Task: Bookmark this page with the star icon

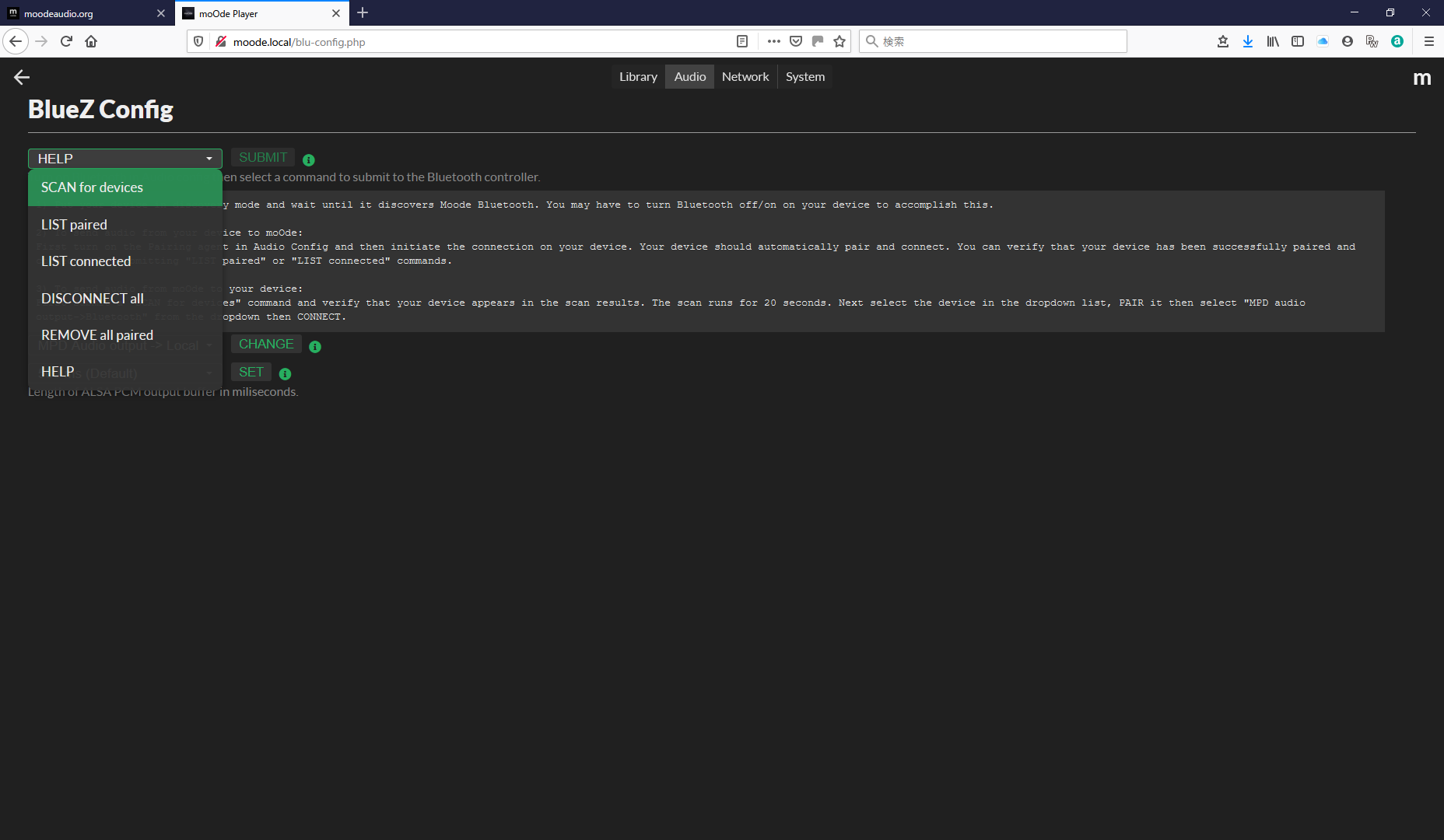Action: 839,41
